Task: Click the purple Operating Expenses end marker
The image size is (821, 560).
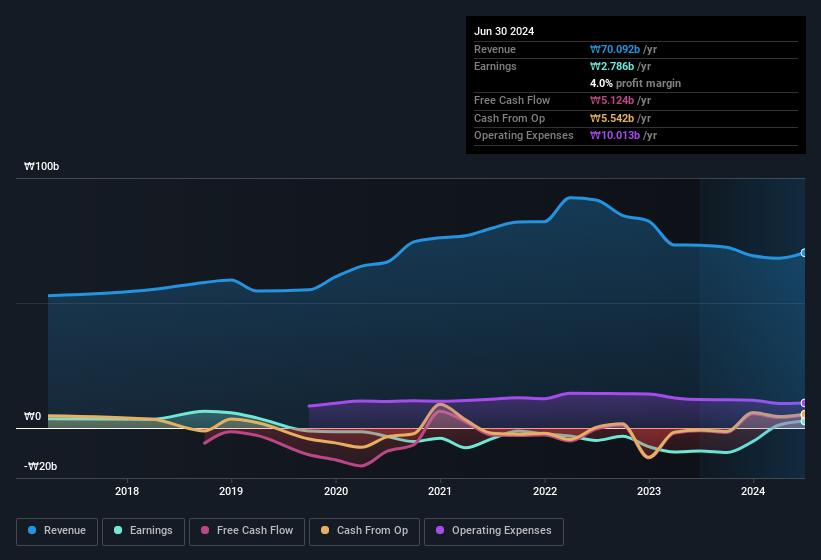Action: 804,403
